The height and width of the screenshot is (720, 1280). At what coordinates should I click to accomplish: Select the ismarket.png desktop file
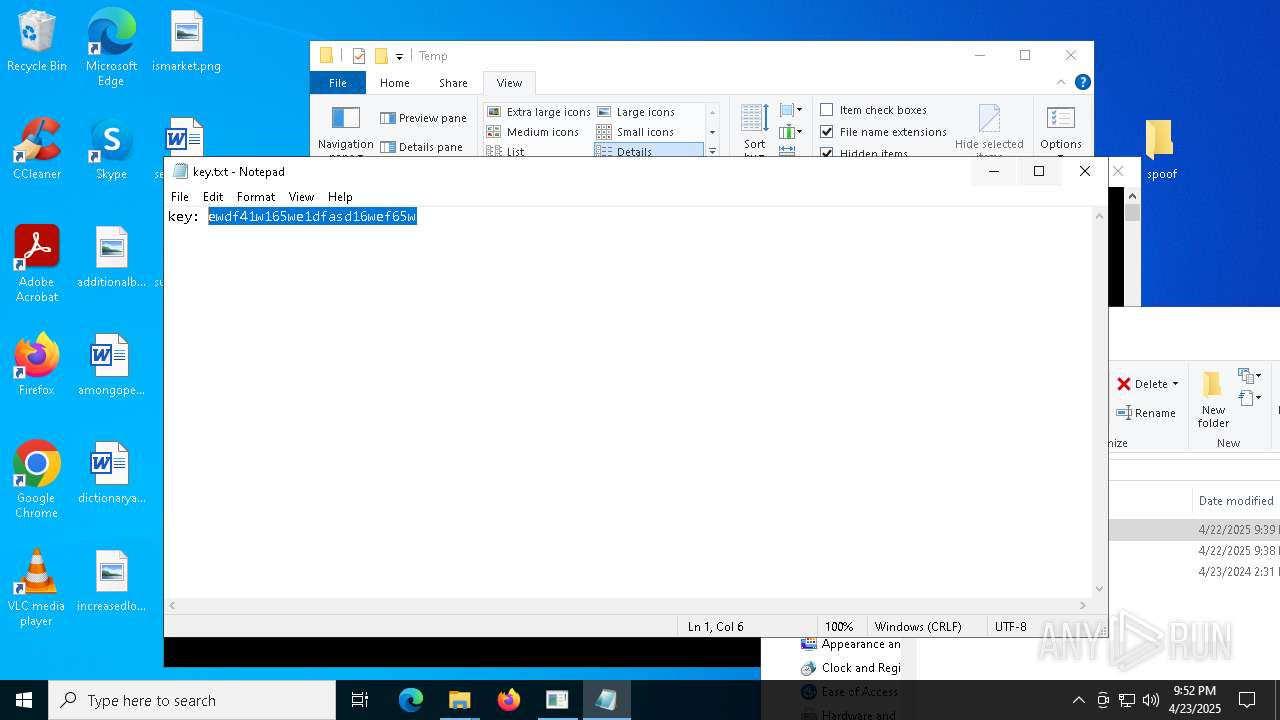[x=186, y=41]
